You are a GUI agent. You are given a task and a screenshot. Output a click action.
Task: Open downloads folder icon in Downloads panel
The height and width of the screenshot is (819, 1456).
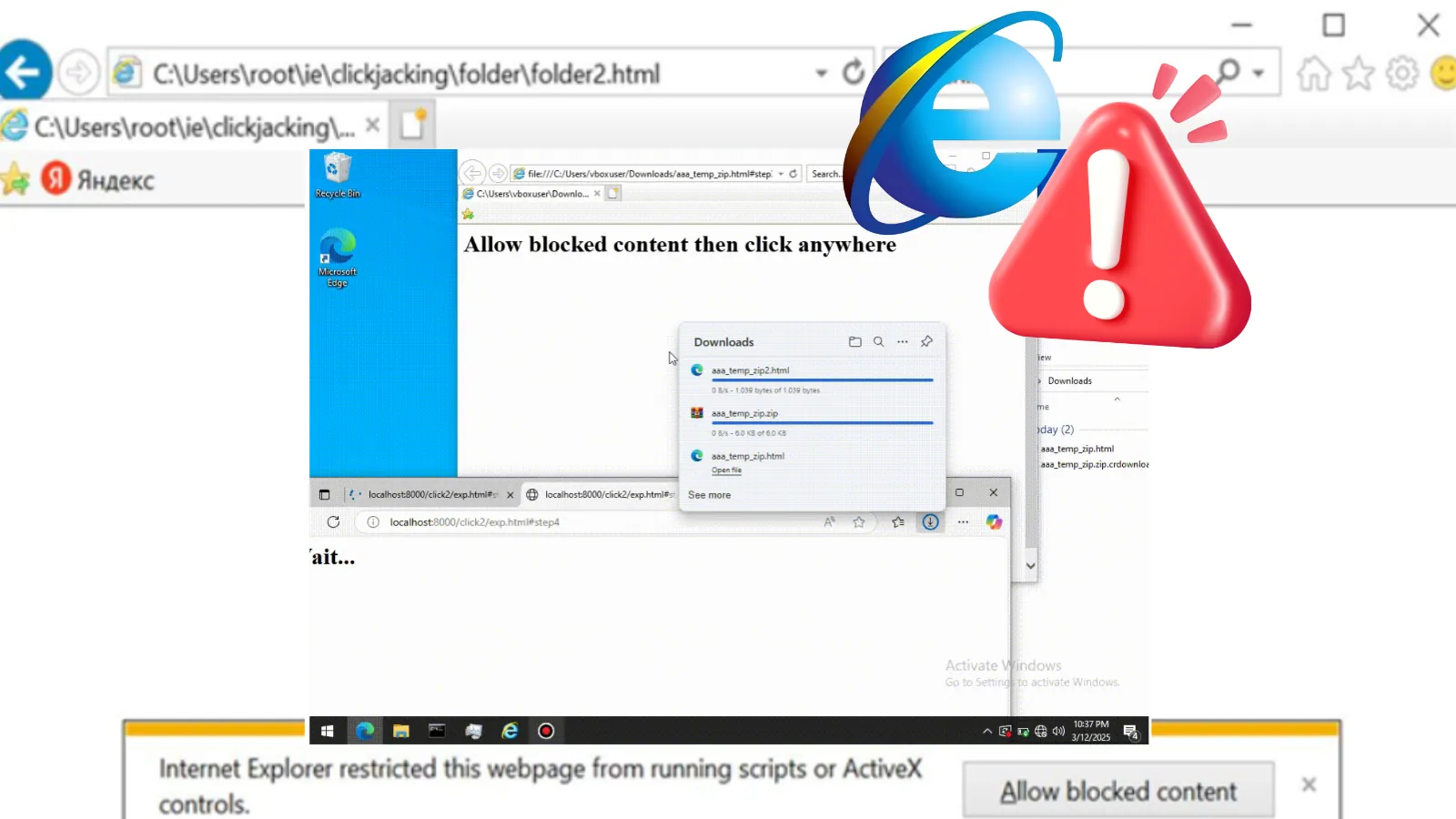854,342
